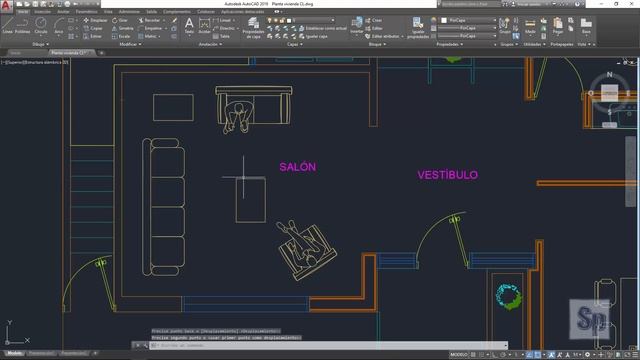The height and width of the screenshot is (360, 640).
Task: Click Igualar propiedades tool
Action: coord(418,28)
